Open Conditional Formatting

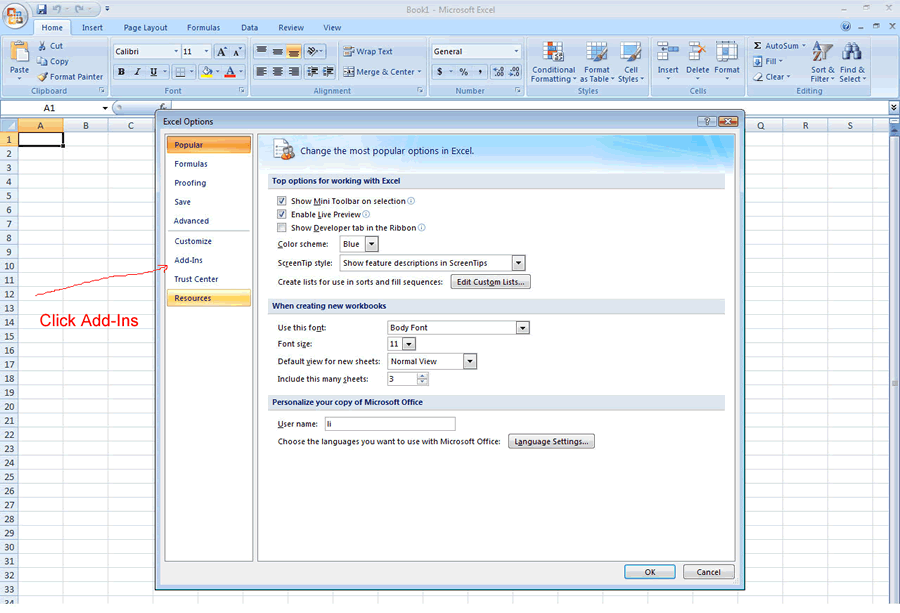point(553,62)
